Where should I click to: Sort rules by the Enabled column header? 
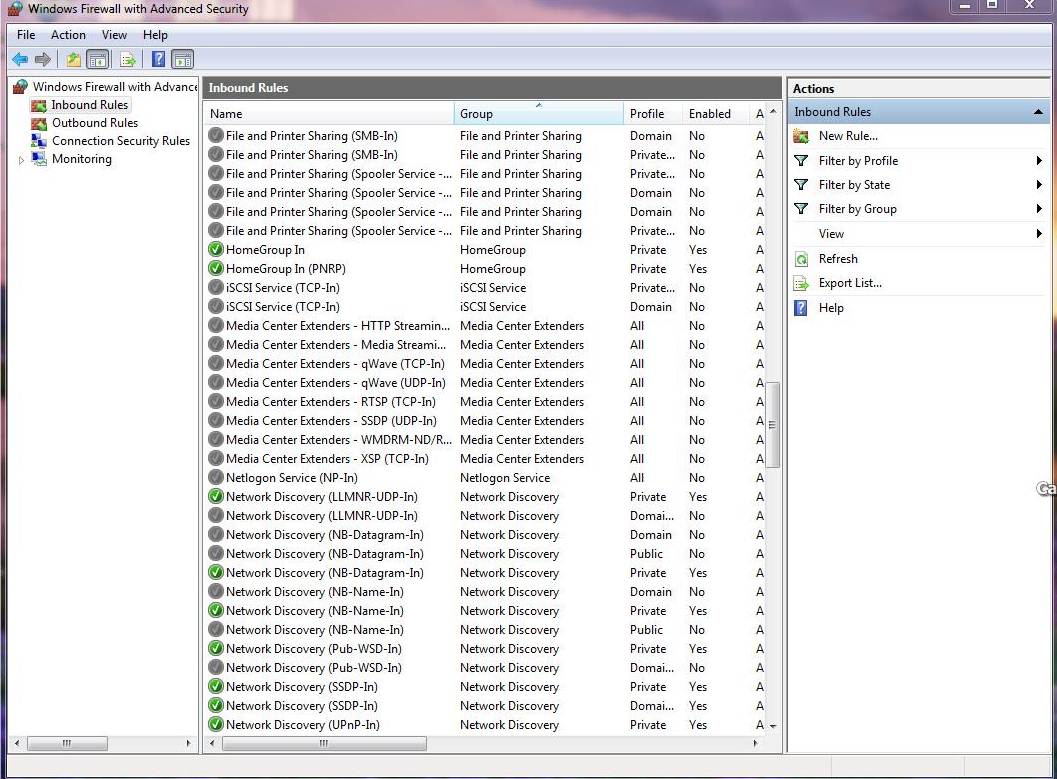tap(715, 114)
